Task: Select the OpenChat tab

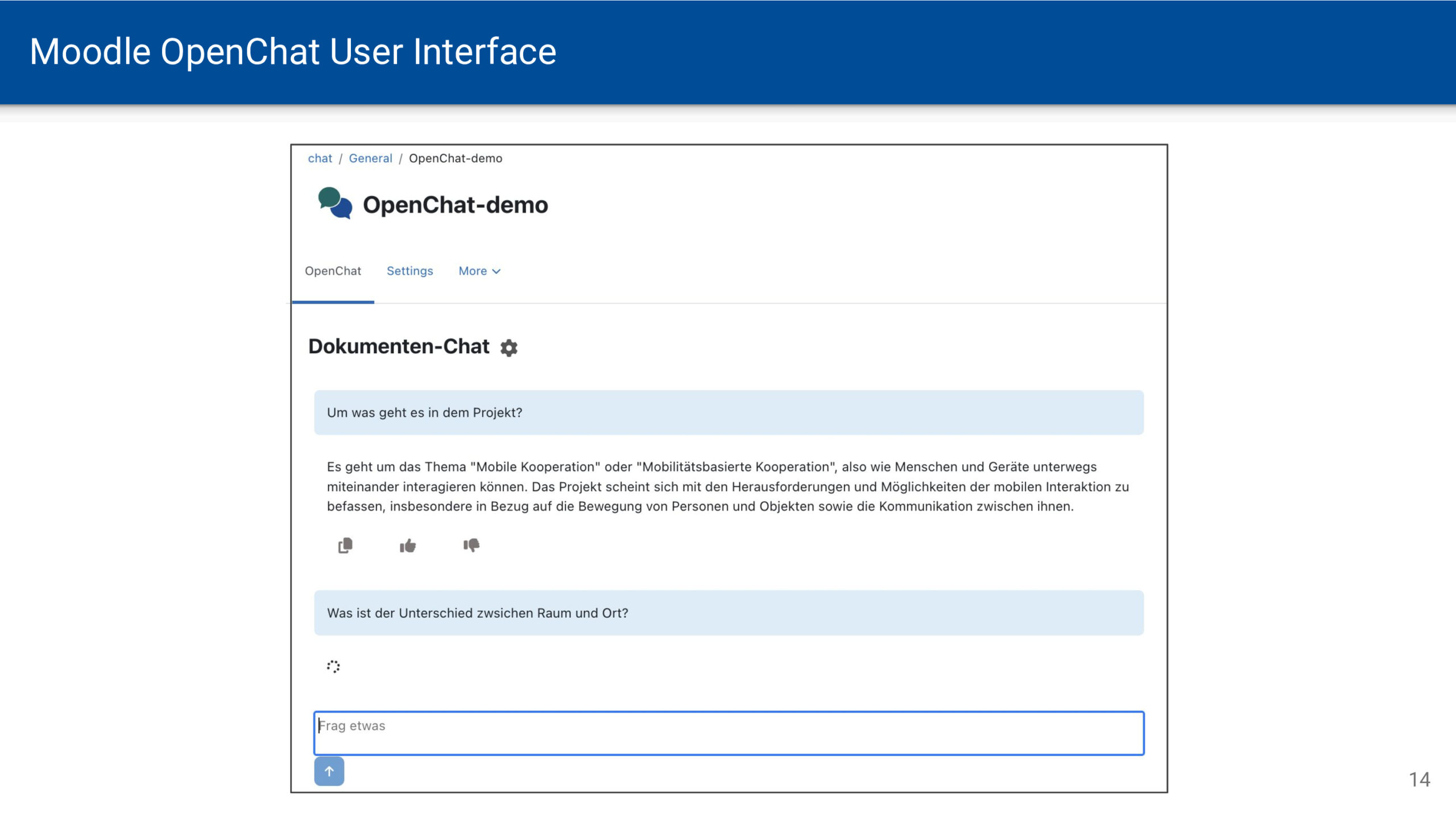Action: tap(333, 271)
